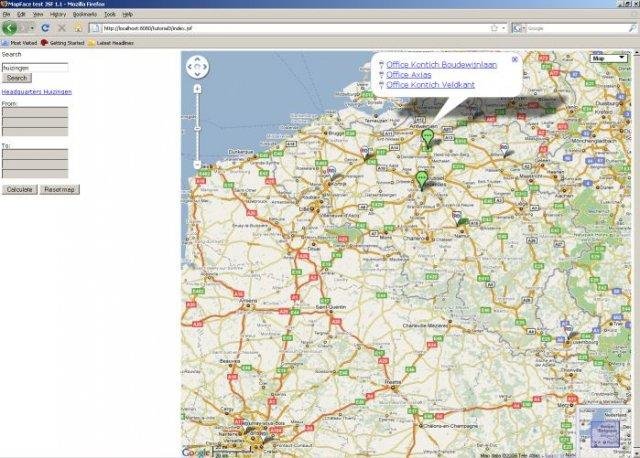This screenshot has height=458, width=640.
Task: Pan the map left with arrow control
Action: coord(190,67)
